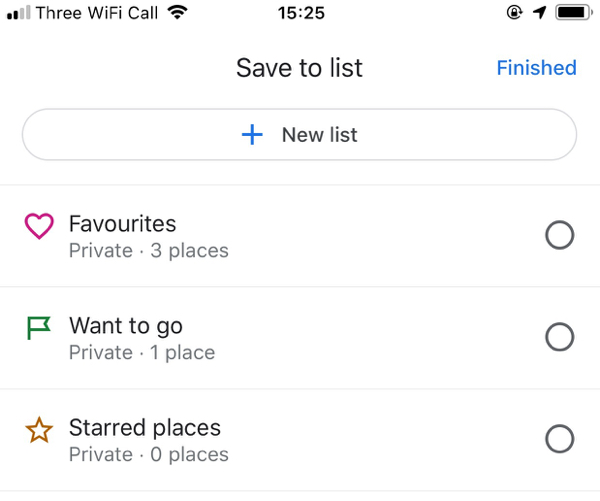Tap the location arrow status icon
Screen dimensions: 600x501
pyautogui.click(x=540, y=13)
